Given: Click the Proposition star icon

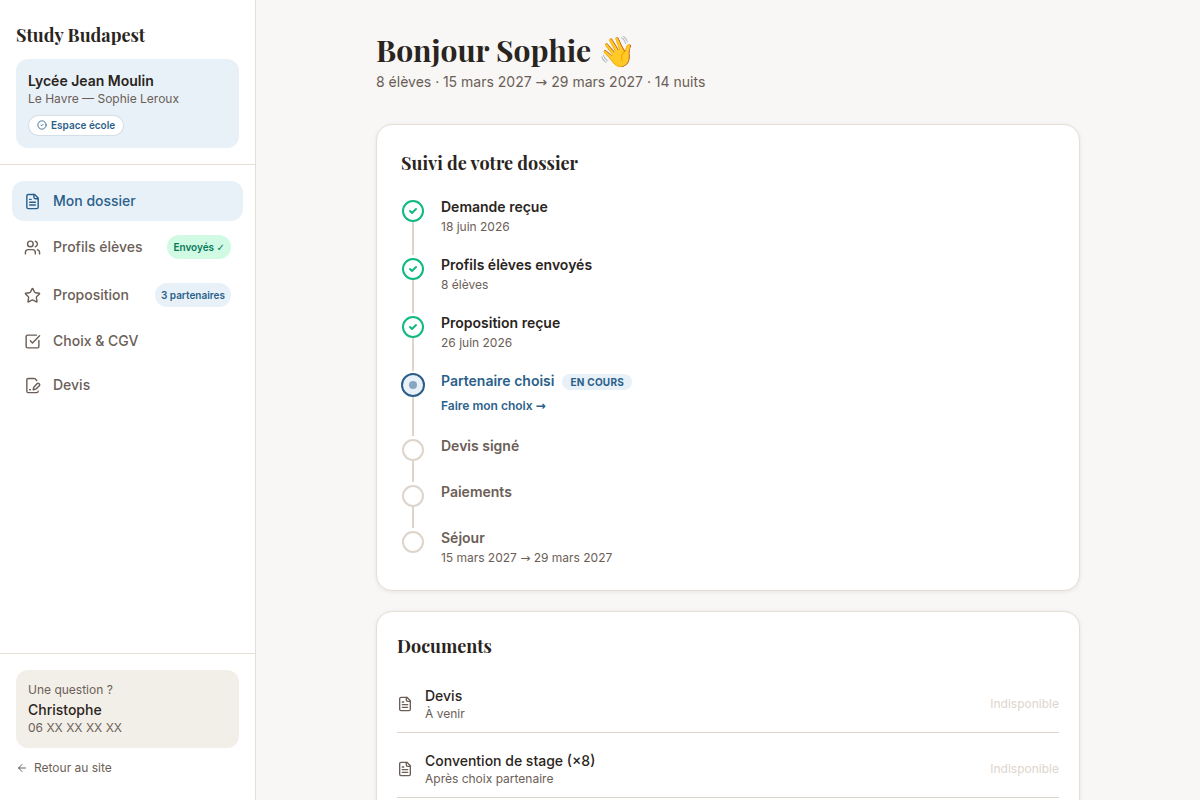Looking at the screenshot, I should [33, 295].
